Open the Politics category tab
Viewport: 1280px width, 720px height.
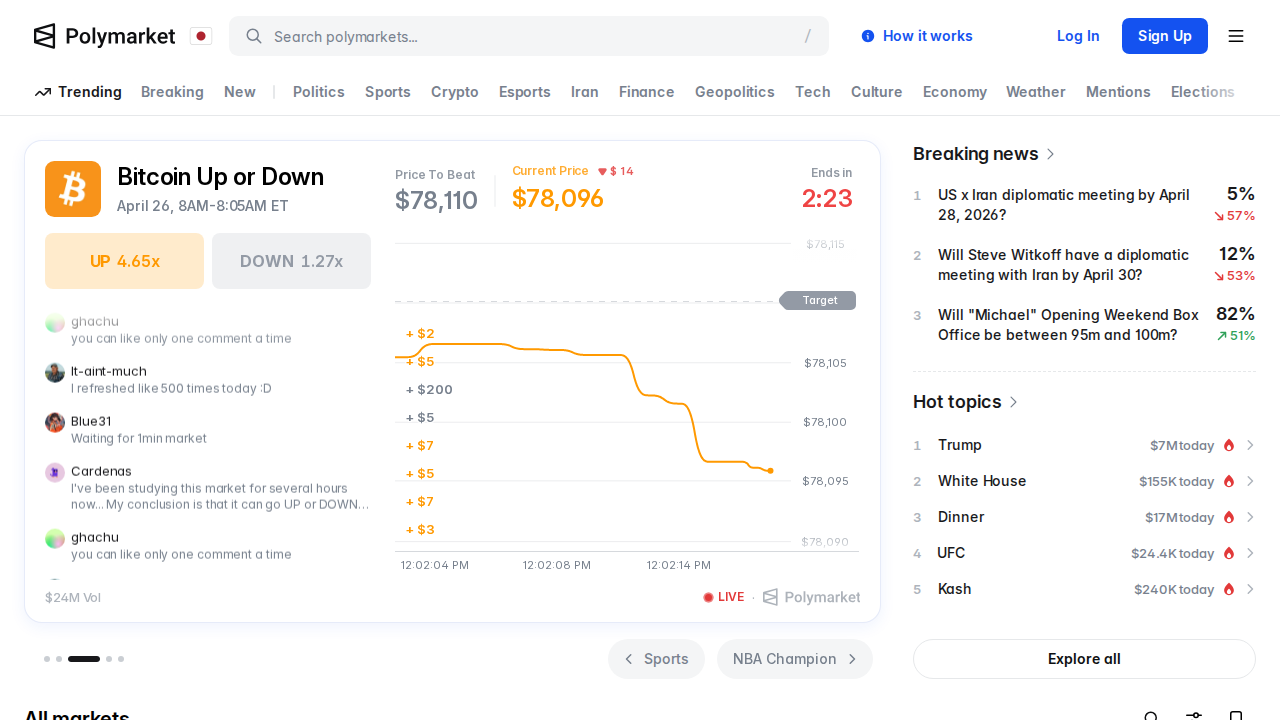click(319, 92)
